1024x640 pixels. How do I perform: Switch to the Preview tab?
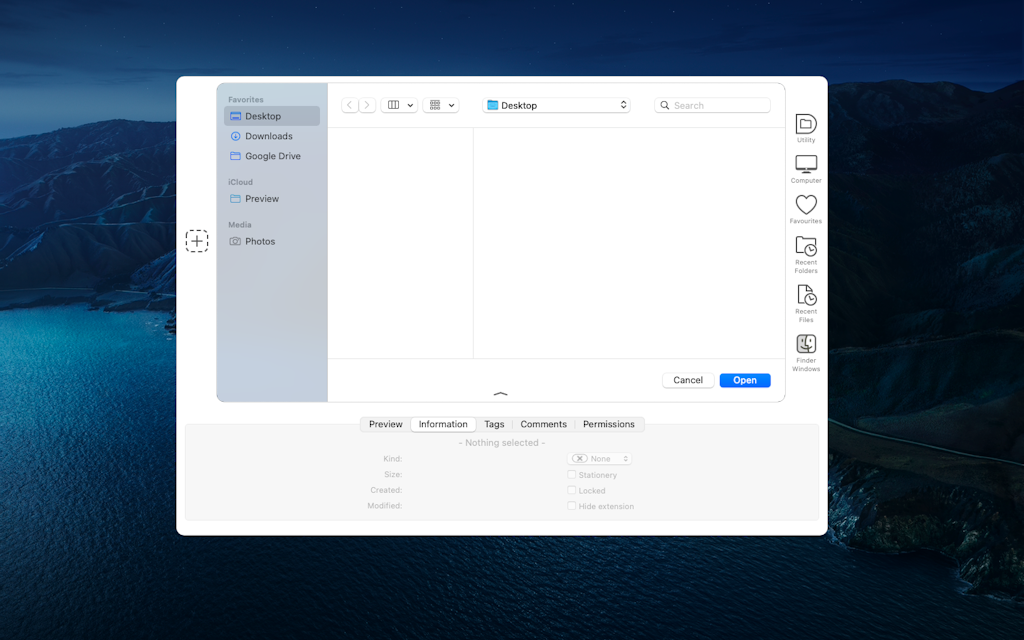click(385, 424)
